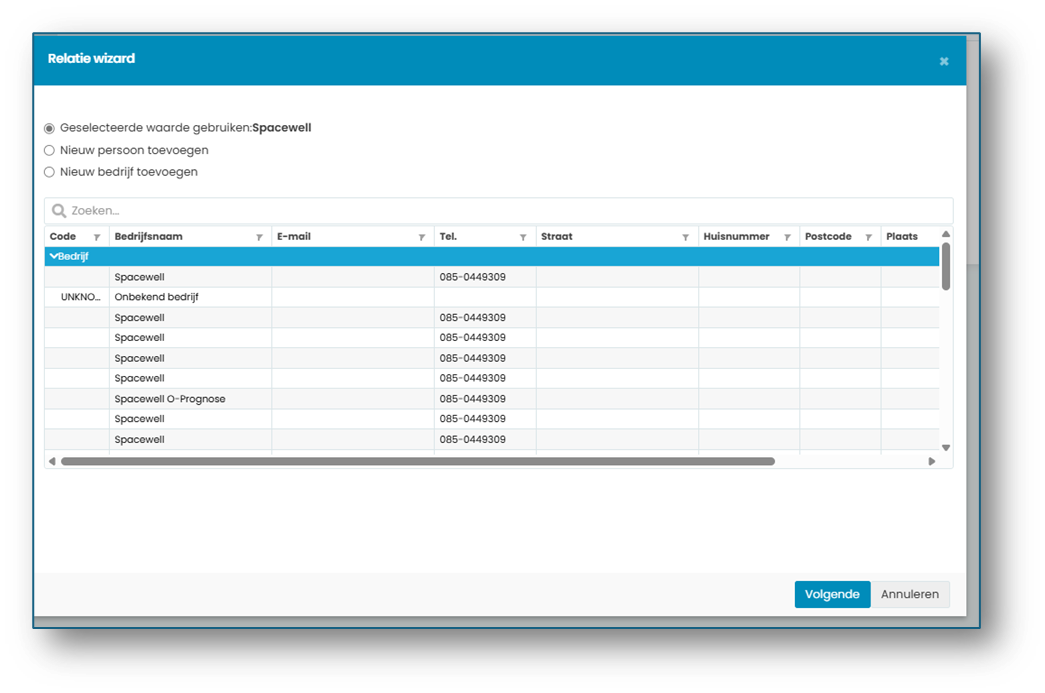Proceed with the Volgende button
1045x693 pixels.
coord(832,594)
